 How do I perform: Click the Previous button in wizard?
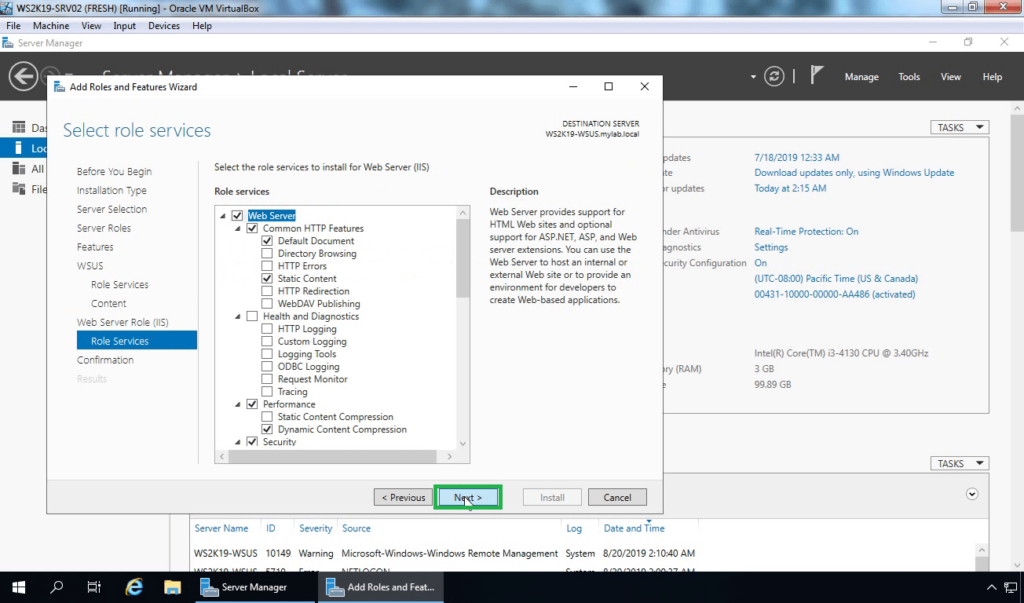tap(403, 497)
